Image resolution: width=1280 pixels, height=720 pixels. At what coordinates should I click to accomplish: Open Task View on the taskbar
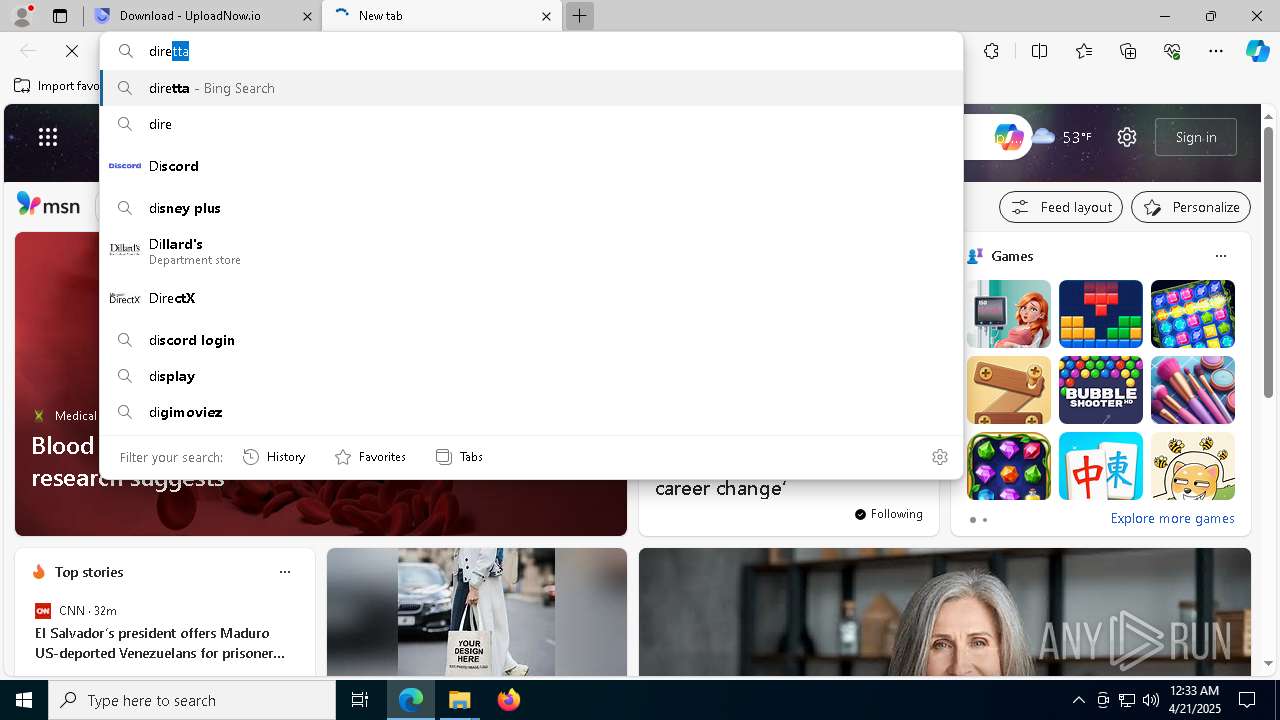point(360,700)
